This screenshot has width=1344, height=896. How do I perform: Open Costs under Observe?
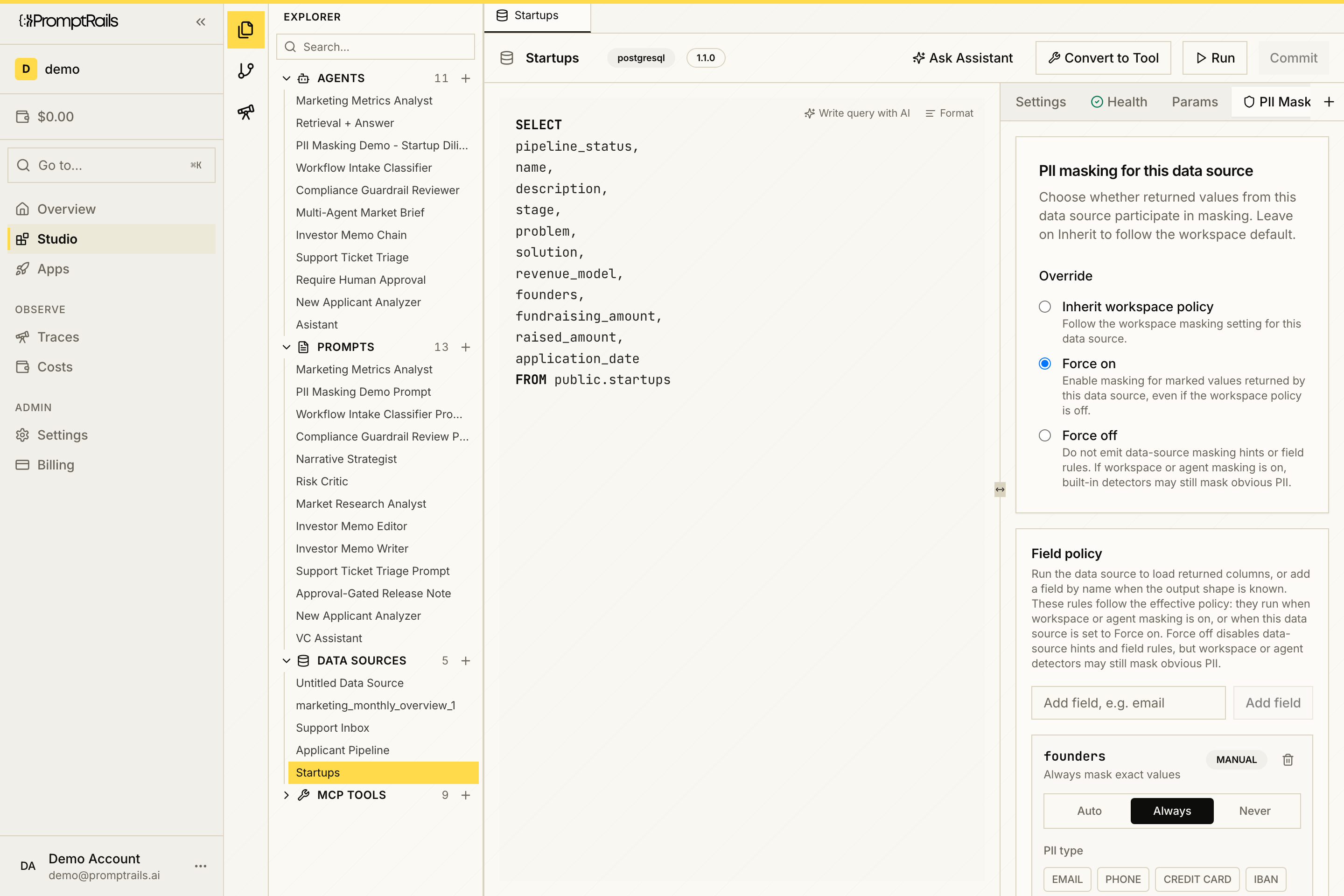(112, 367)
